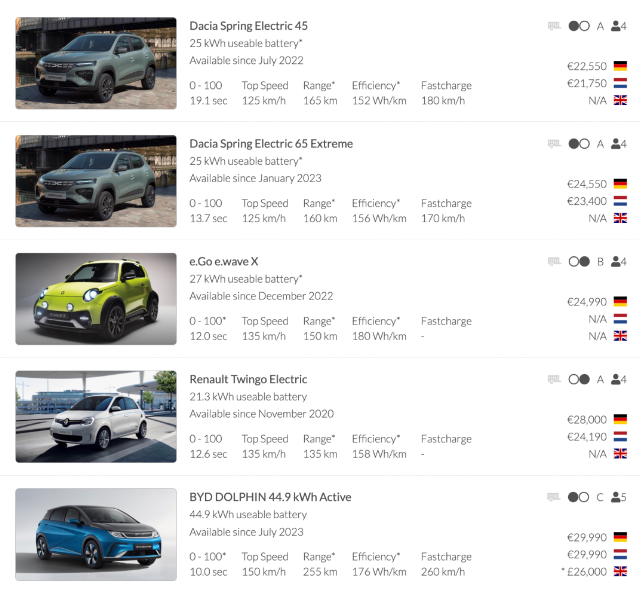
Task: Click seats icon for Renault Twingo Electric
Action: tap(618, 379)
